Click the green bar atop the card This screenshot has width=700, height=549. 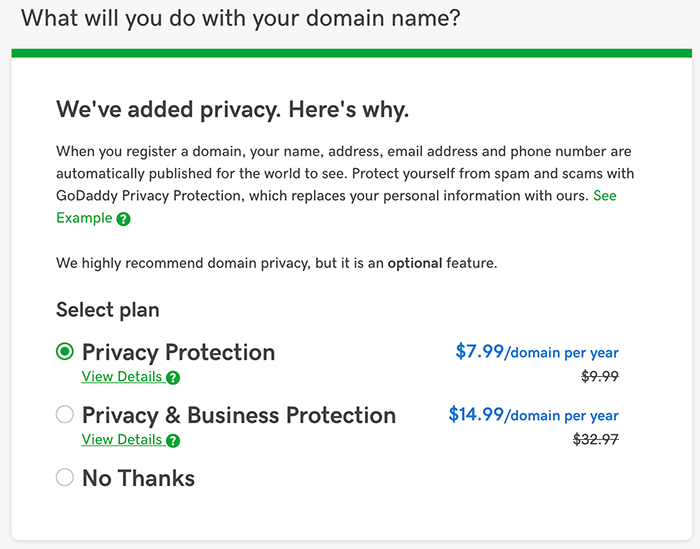pyautogui.click(x=352, y=53)
